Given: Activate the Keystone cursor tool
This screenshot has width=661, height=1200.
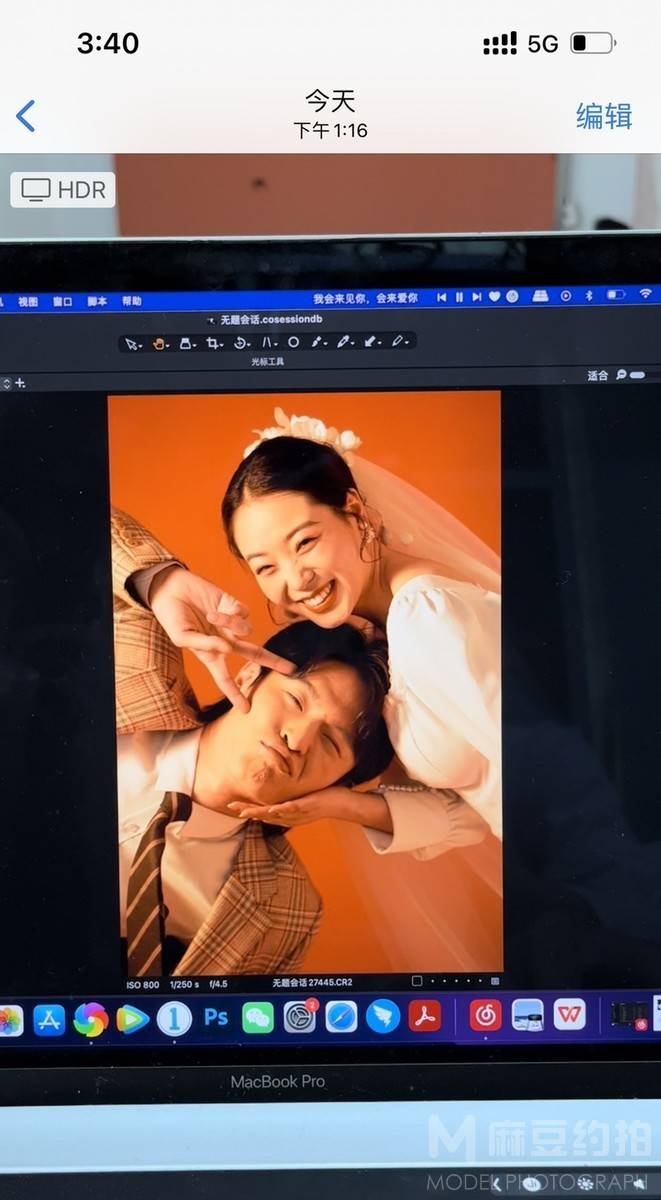Looking at the screenshot, I should [269, 343].
